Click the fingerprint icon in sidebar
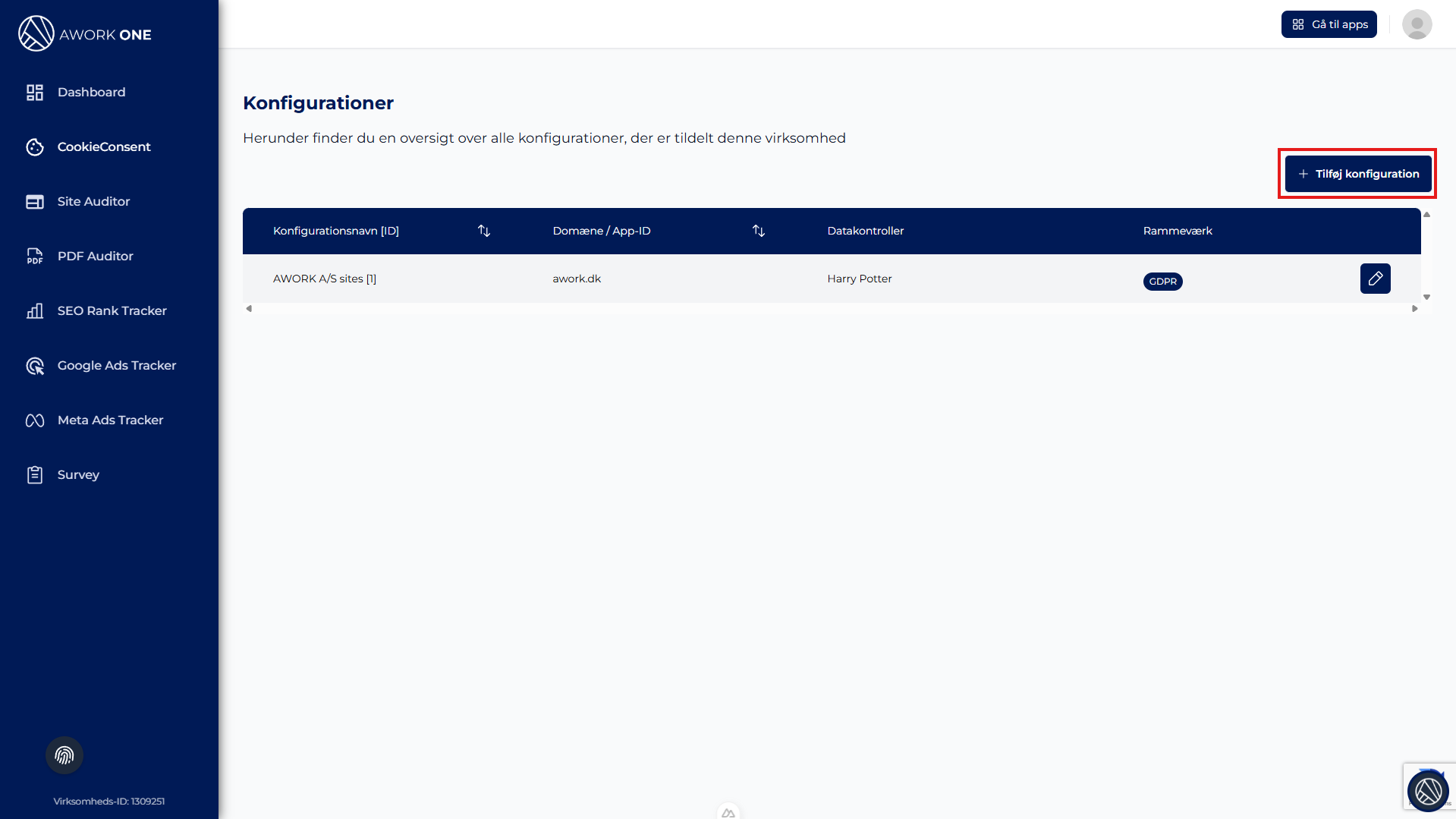 pyautogui.click(x=64, y=755)
